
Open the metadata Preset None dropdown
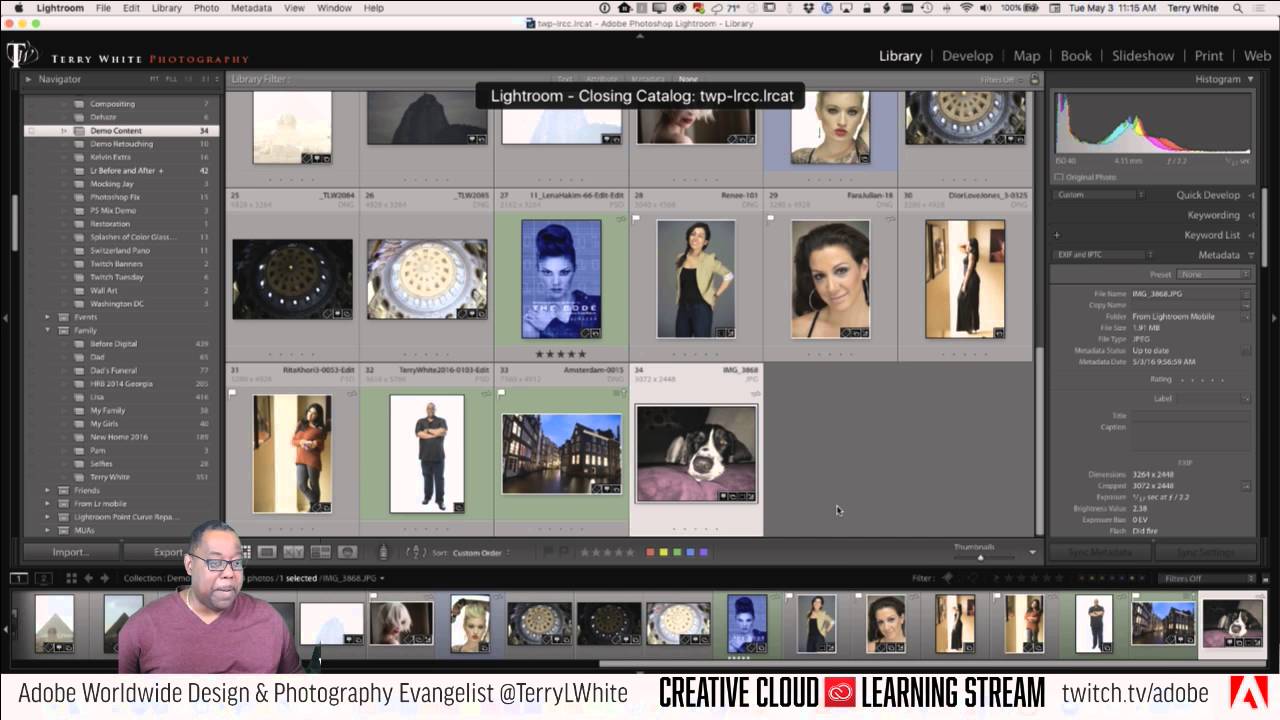[x=1214, y=274]
